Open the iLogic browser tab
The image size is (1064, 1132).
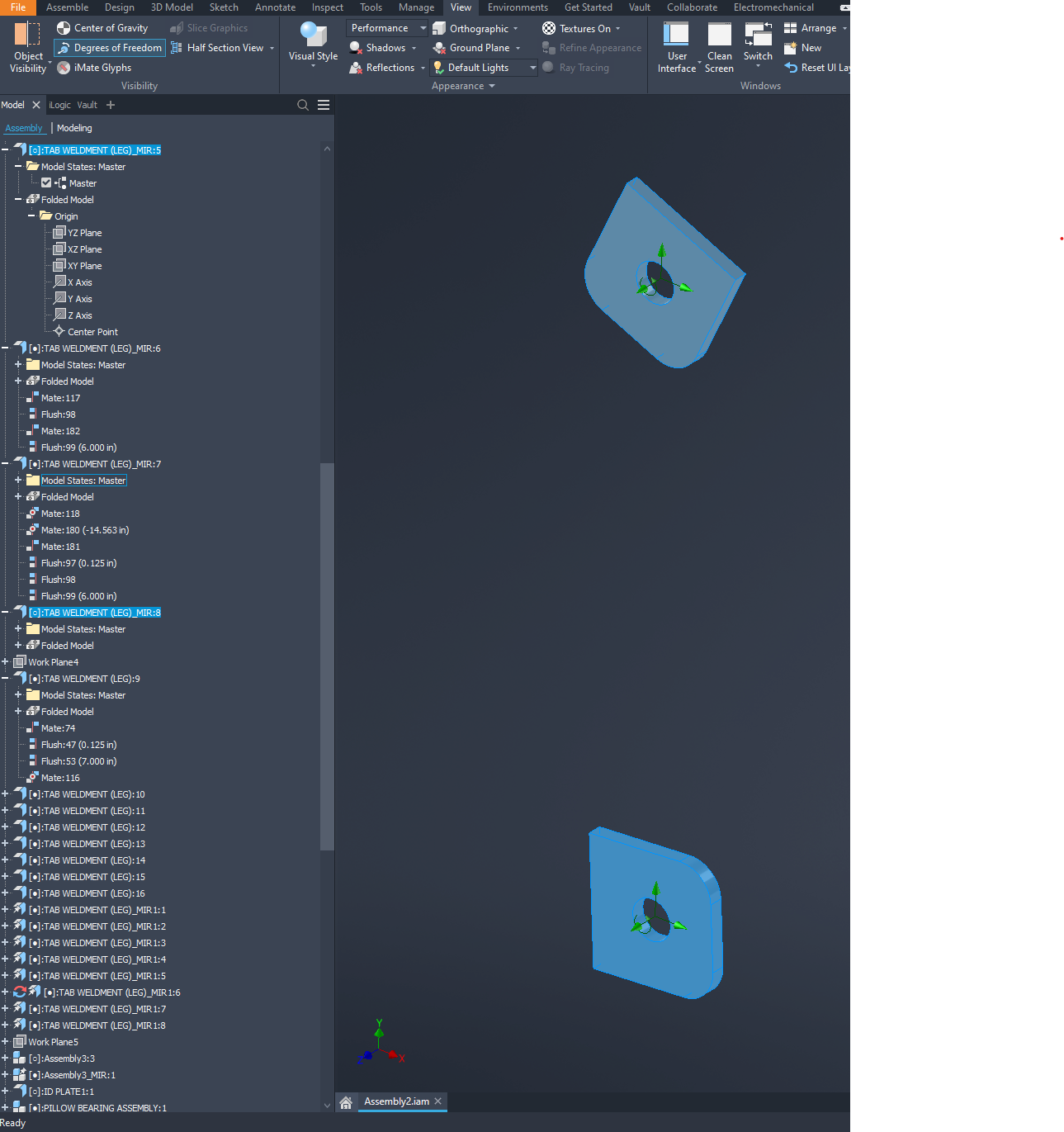pos(59,105)
